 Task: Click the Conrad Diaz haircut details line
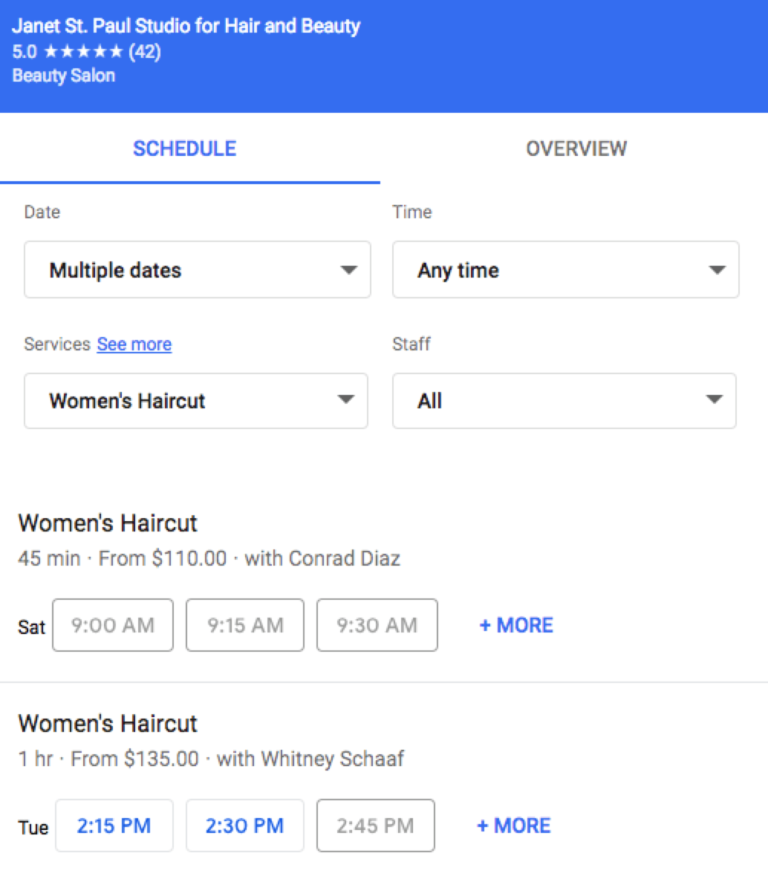pyautogui.click(x=209, y=559)
